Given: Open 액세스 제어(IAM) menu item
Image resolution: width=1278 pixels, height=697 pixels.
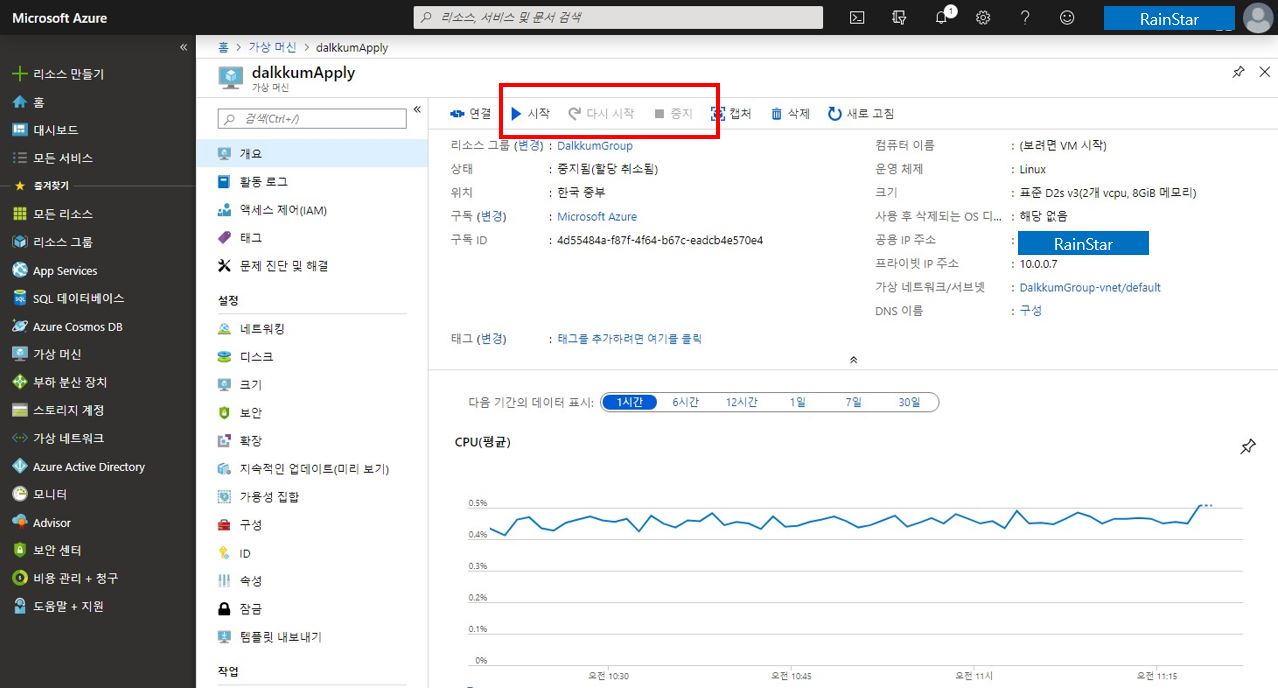Looking at the screenshot, I should pos(312,210).
